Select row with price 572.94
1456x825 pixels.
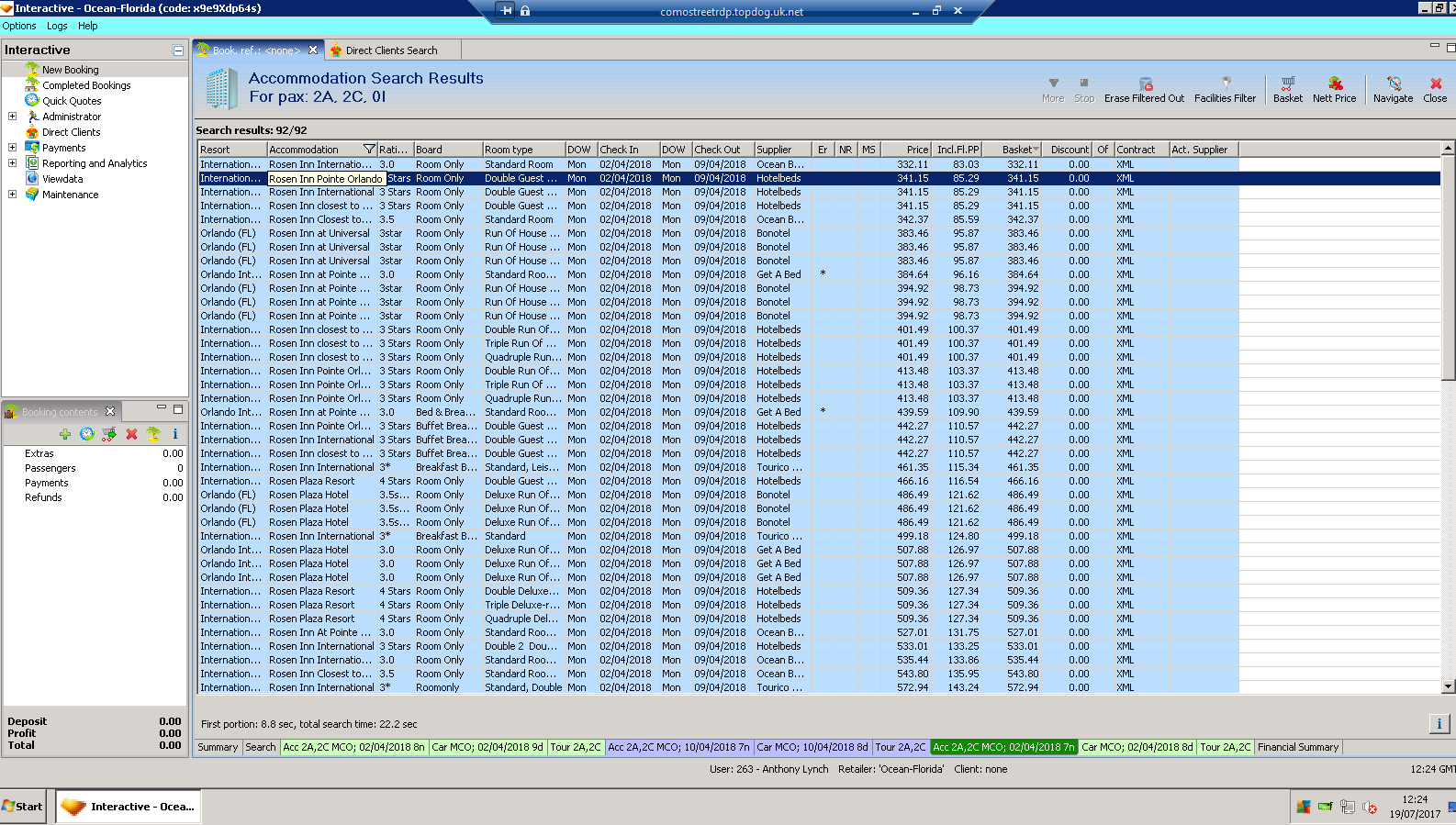[719, 687]
